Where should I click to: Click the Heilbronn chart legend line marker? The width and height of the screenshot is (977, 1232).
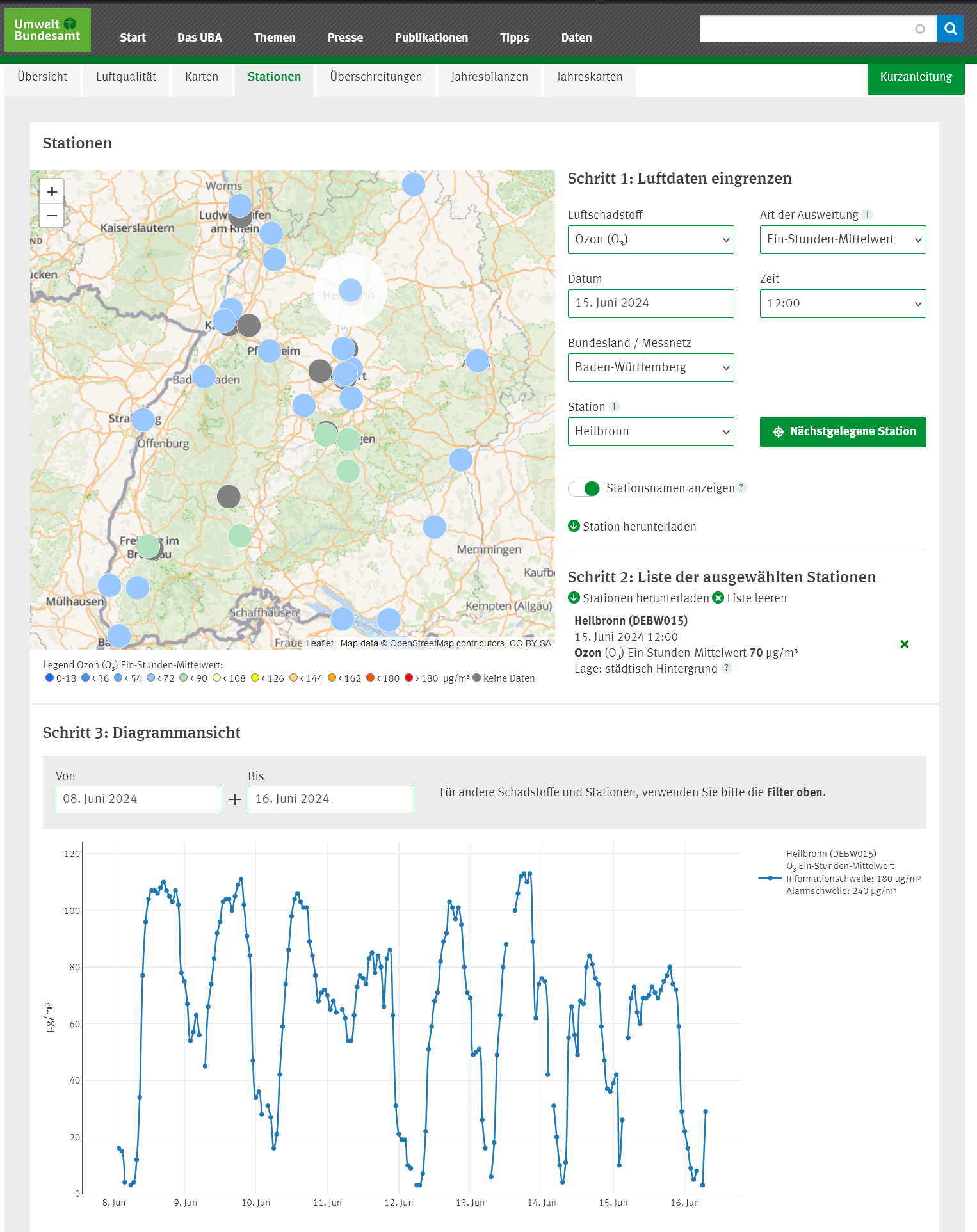coord(770,878)
